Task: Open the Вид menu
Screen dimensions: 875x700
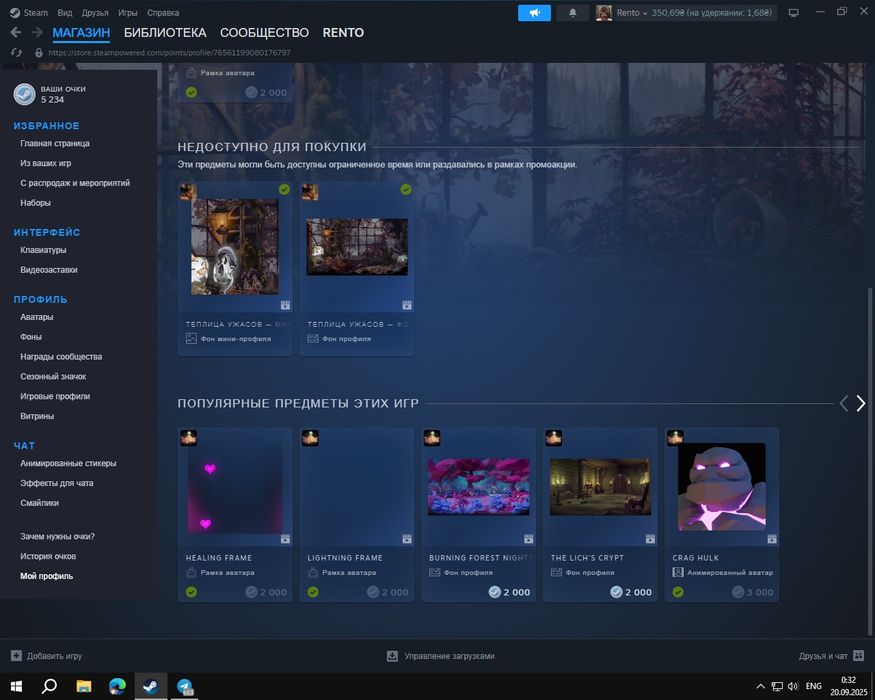Action: point(65,12)
